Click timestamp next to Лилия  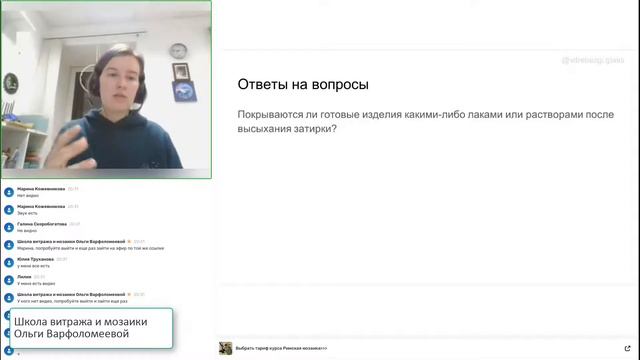[x=39, y=277]
